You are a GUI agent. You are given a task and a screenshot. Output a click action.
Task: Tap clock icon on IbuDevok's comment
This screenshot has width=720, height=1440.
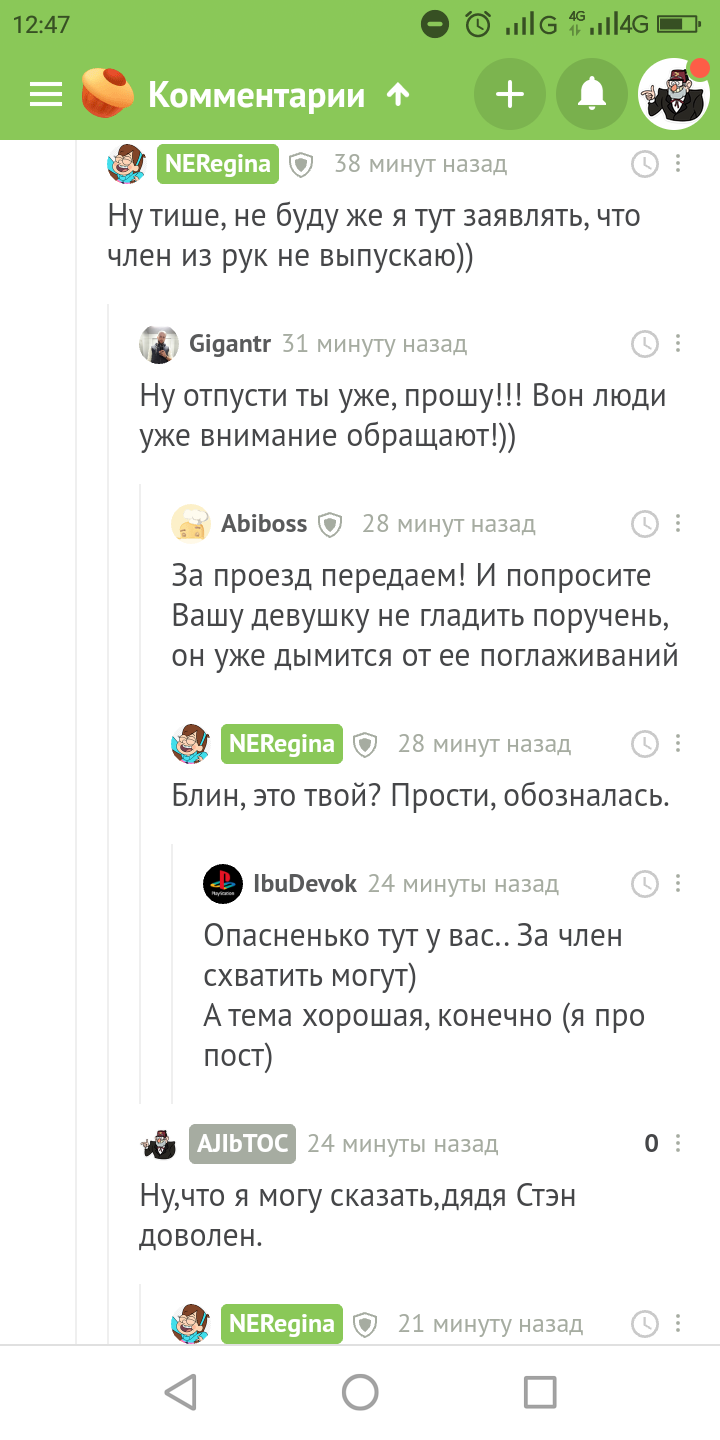click(645, 884)
